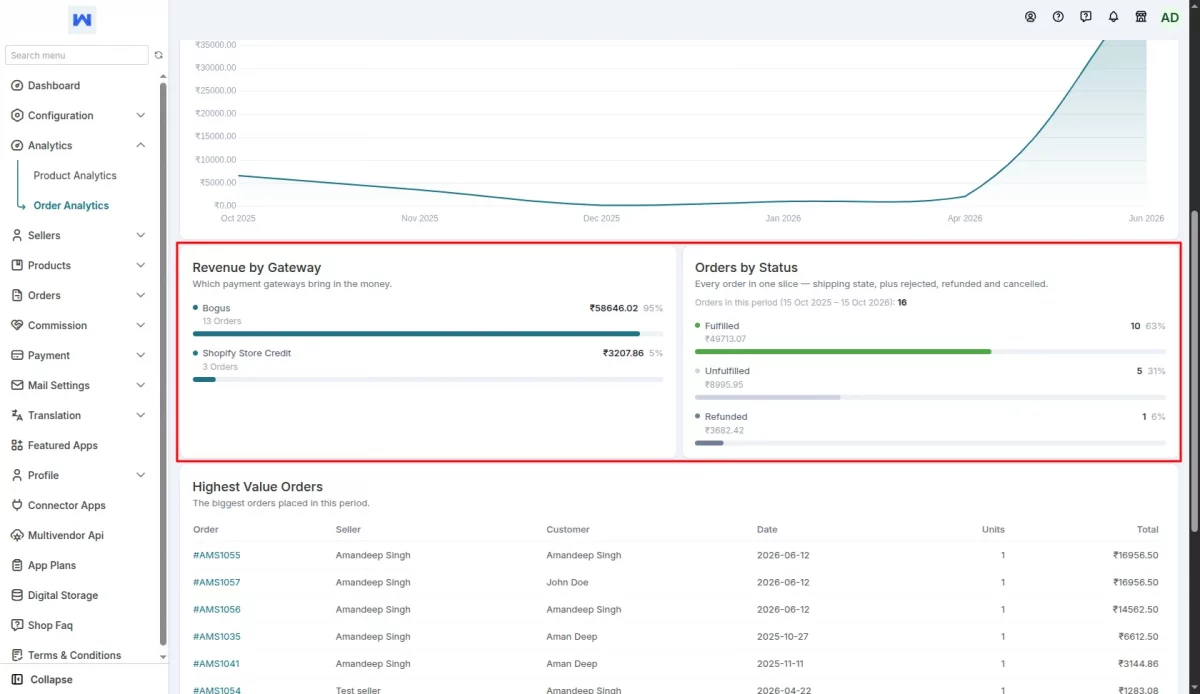The height and width of the screenshot is (694, 1200).
Task: Open the speech-bubble question icon in the header
Action: tap(1086, 17)
